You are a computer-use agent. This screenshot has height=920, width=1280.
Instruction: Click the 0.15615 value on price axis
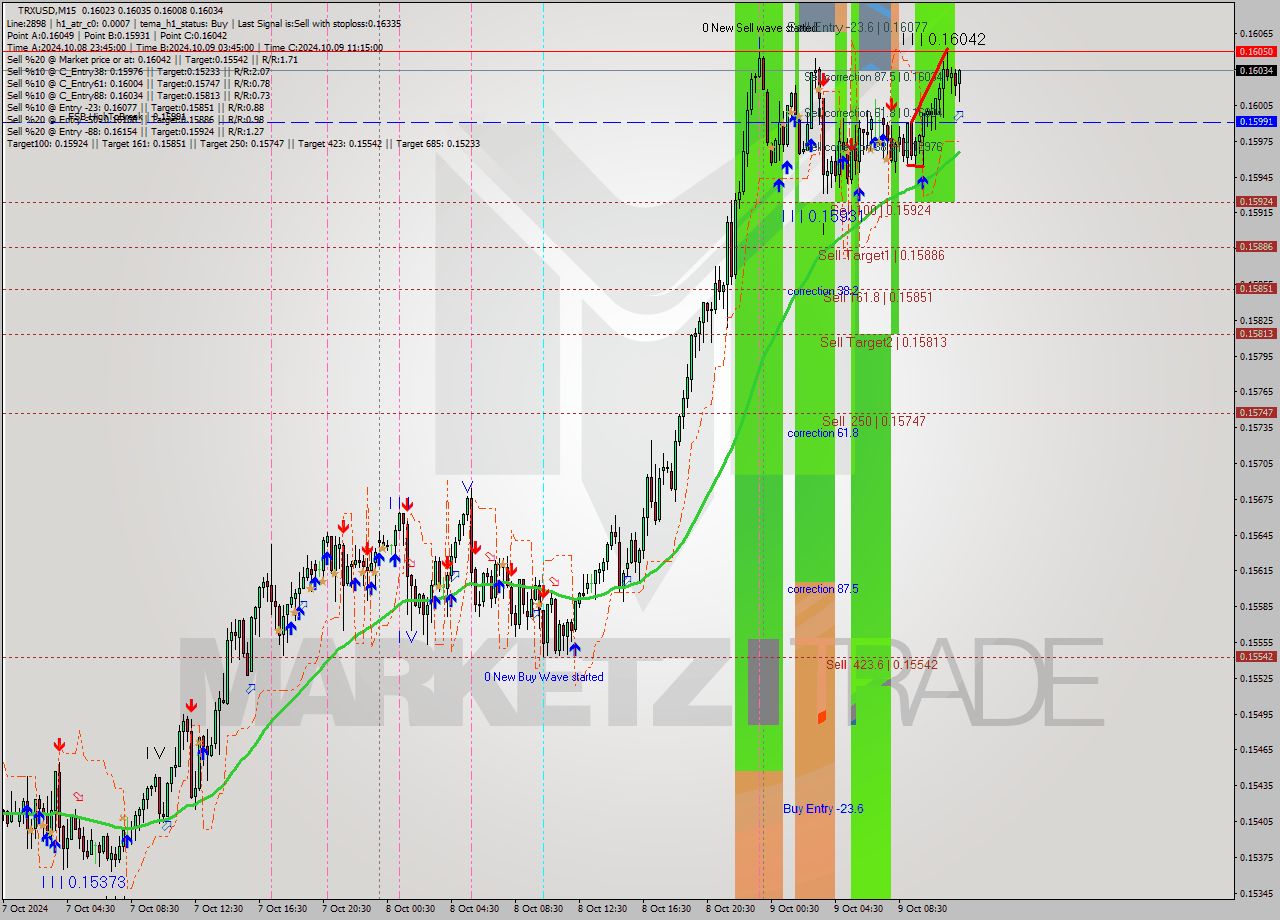point(1256,571)
